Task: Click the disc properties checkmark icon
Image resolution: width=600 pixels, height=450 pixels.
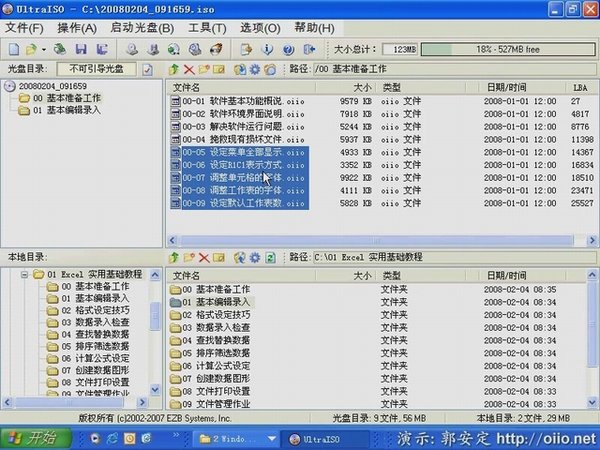Action: (x=147, y=69)
